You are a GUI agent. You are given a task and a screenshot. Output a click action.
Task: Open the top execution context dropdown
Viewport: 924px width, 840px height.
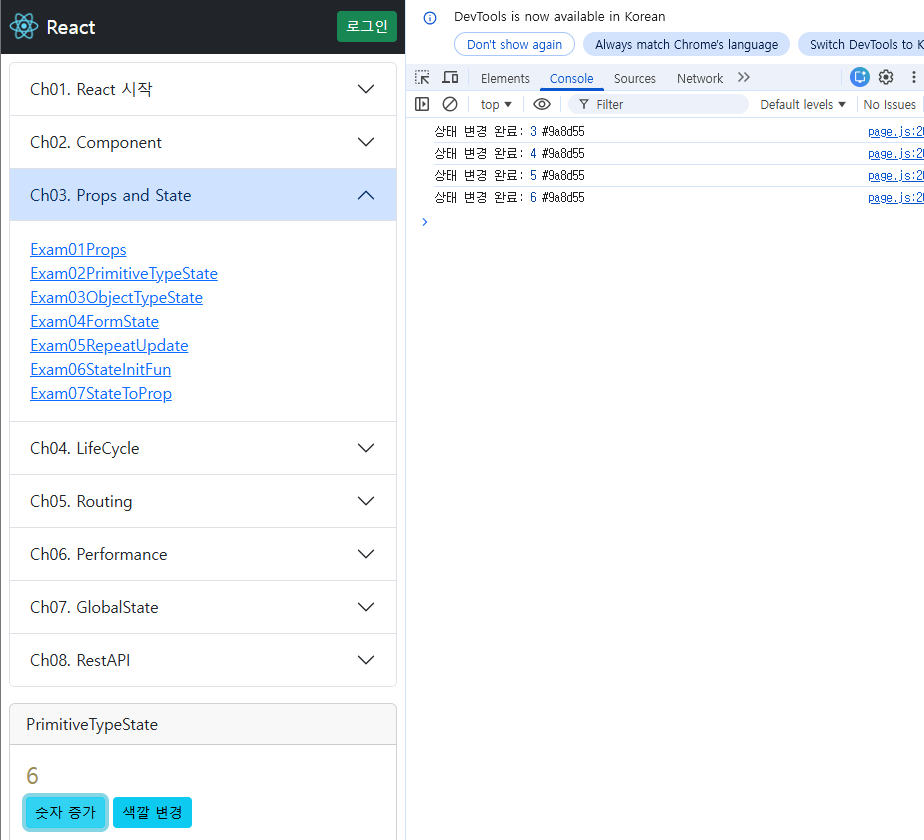point(496,104)
